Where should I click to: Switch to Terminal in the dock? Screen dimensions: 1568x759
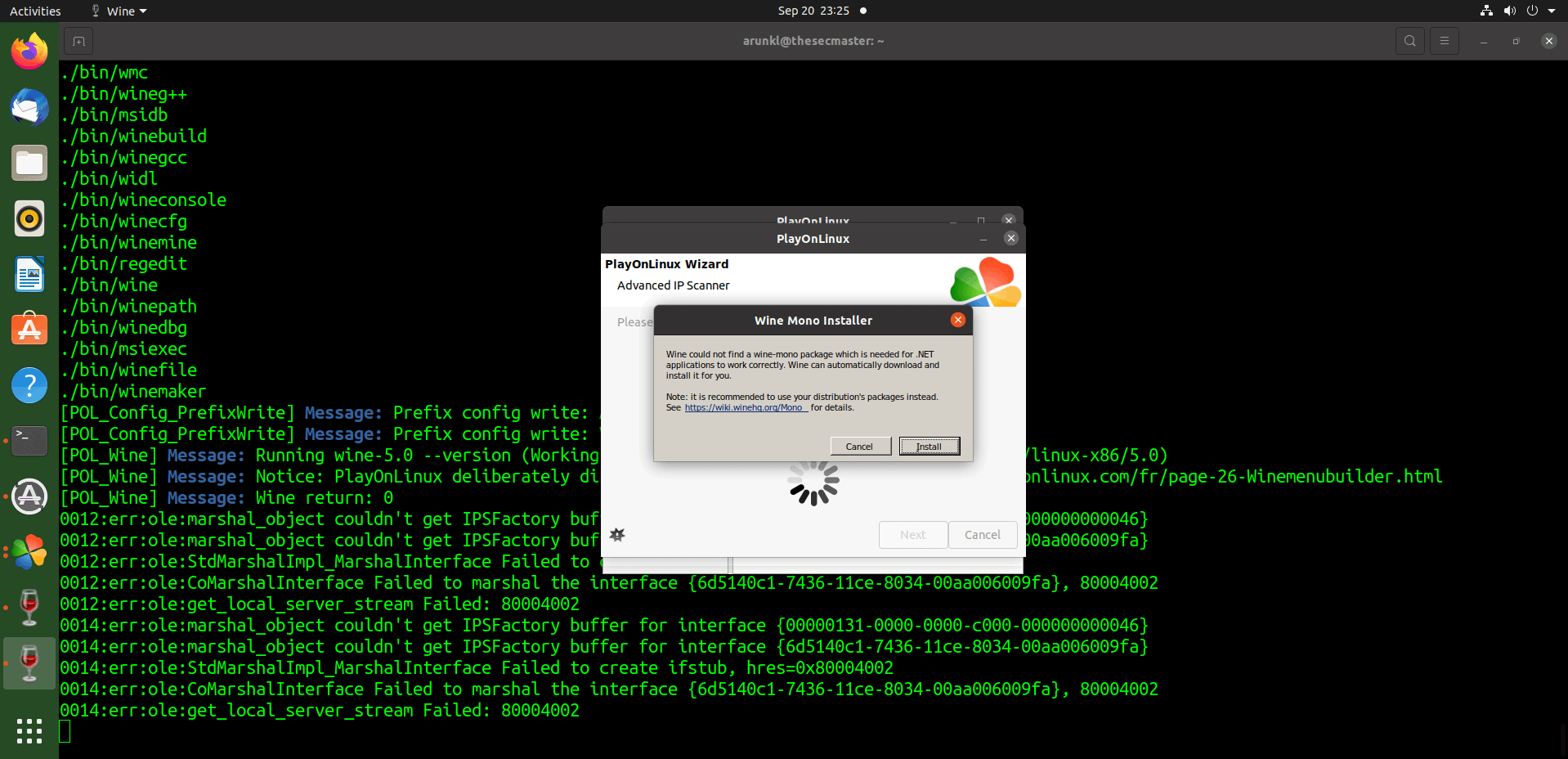tap(29, 441)
